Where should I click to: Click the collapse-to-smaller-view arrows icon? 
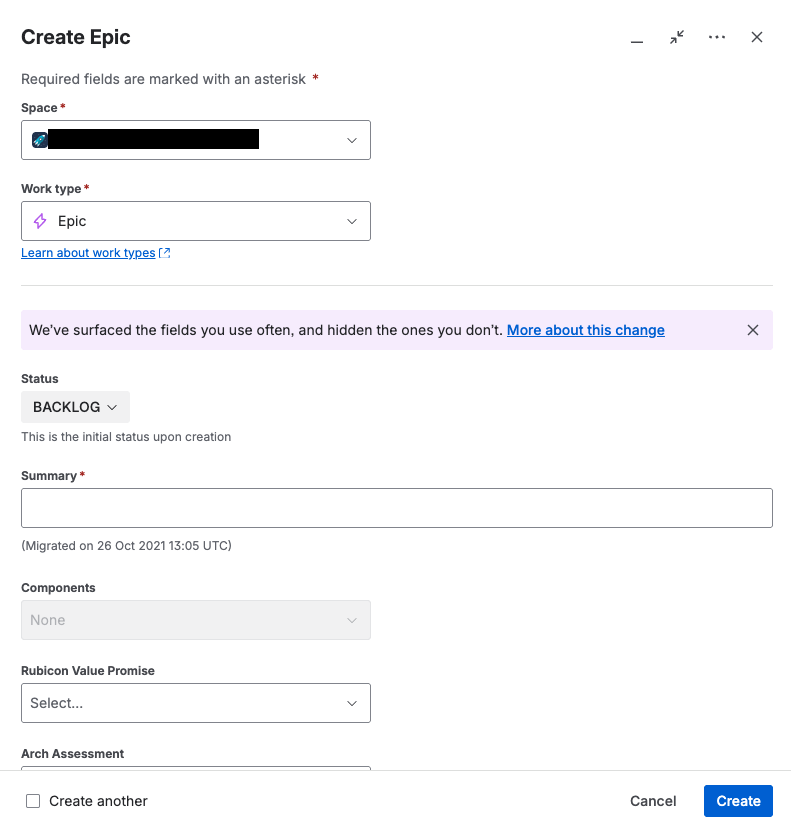coord(677,37)
